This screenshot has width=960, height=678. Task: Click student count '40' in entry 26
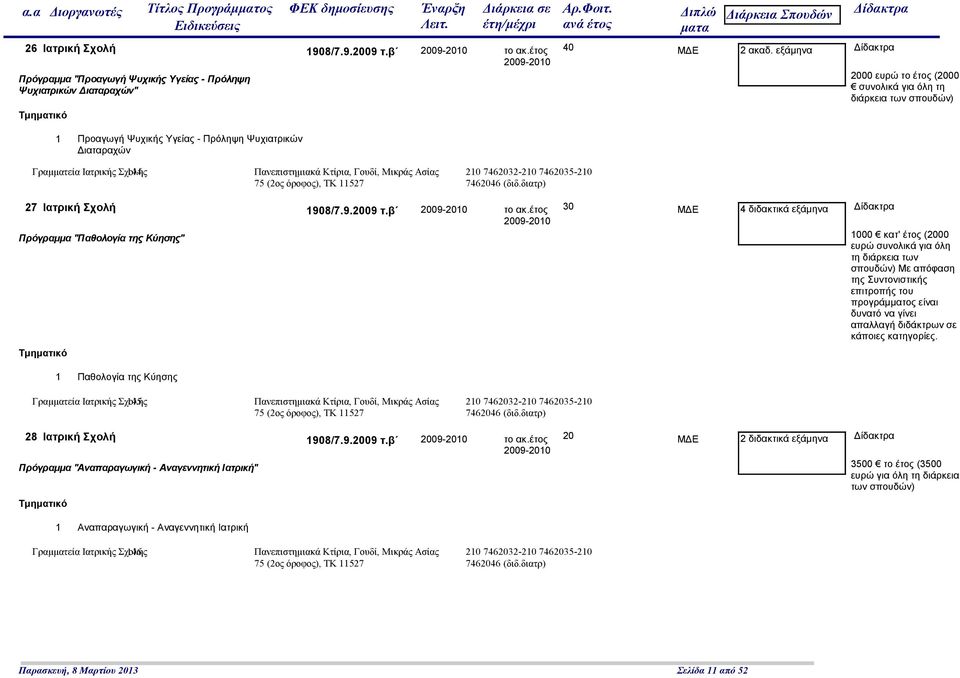click(568, 48)
